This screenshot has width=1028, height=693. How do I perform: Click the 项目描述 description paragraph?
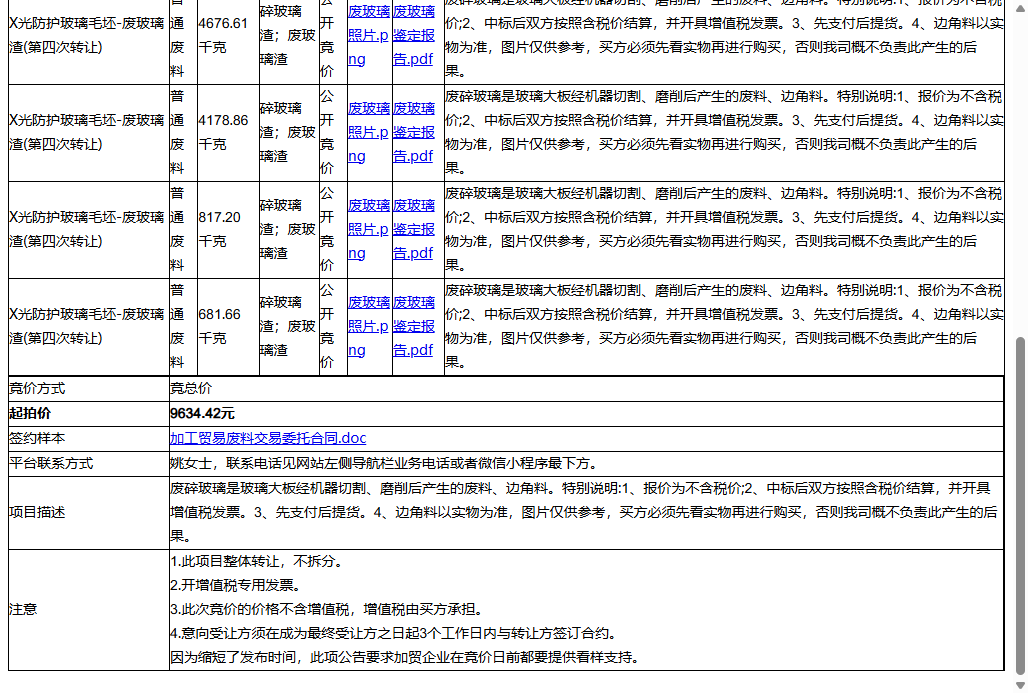(x=583, y=513)
